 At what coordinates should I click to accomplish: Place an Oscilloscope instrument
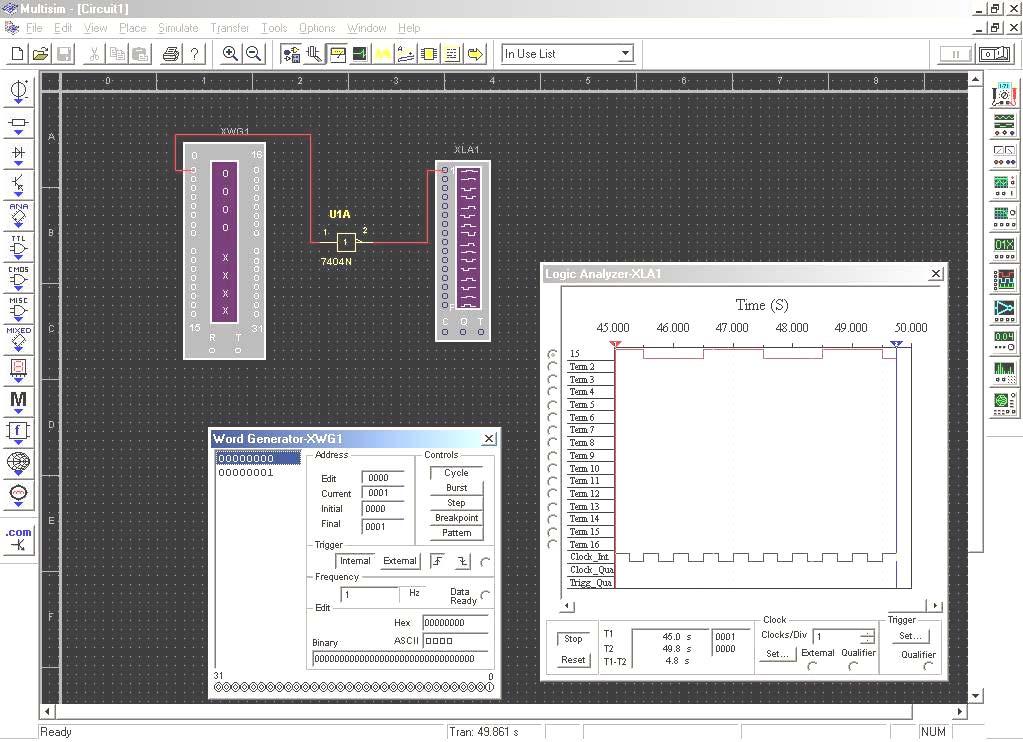1004,187
